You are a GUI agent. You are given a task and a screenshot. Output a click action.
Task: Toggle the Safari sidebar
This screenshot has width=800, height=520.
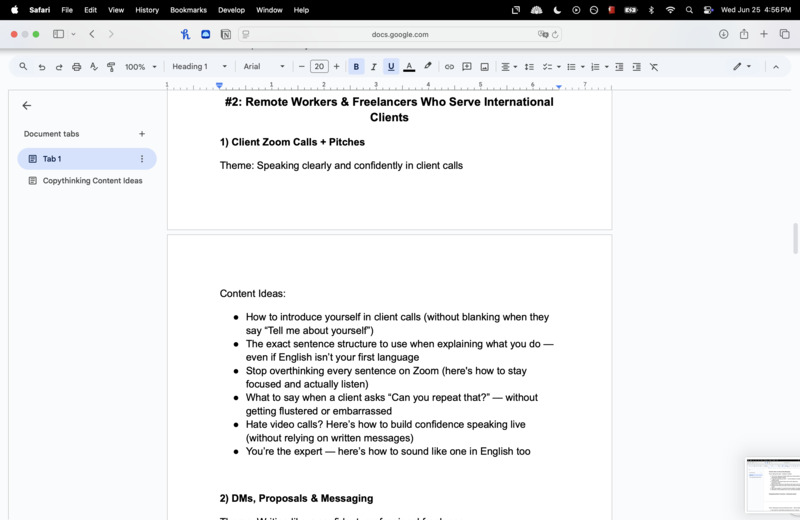[x=59, y=34]
